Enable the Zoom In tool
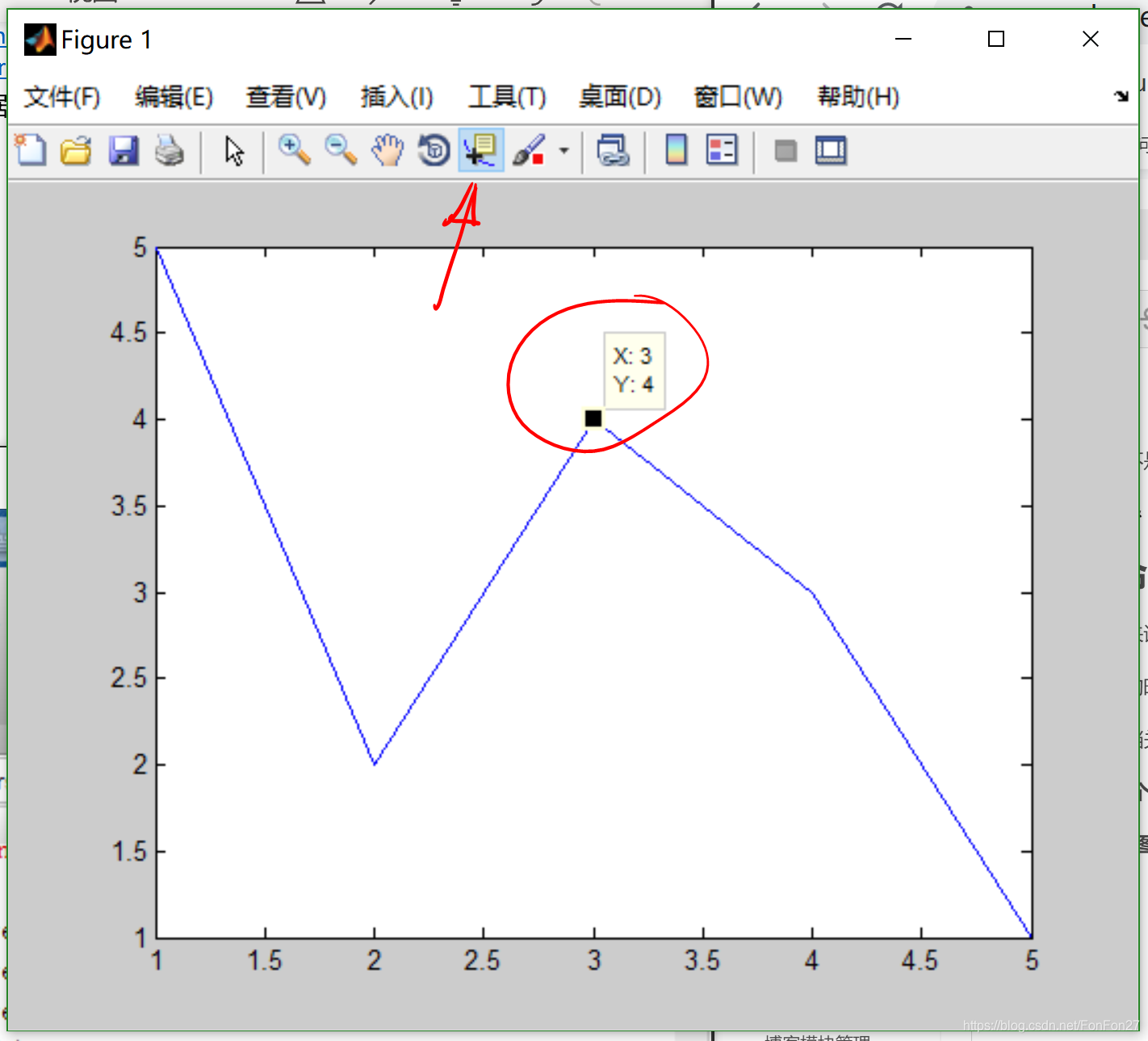This screenshot has height=1041, width=1148. [x=294, y=150]
